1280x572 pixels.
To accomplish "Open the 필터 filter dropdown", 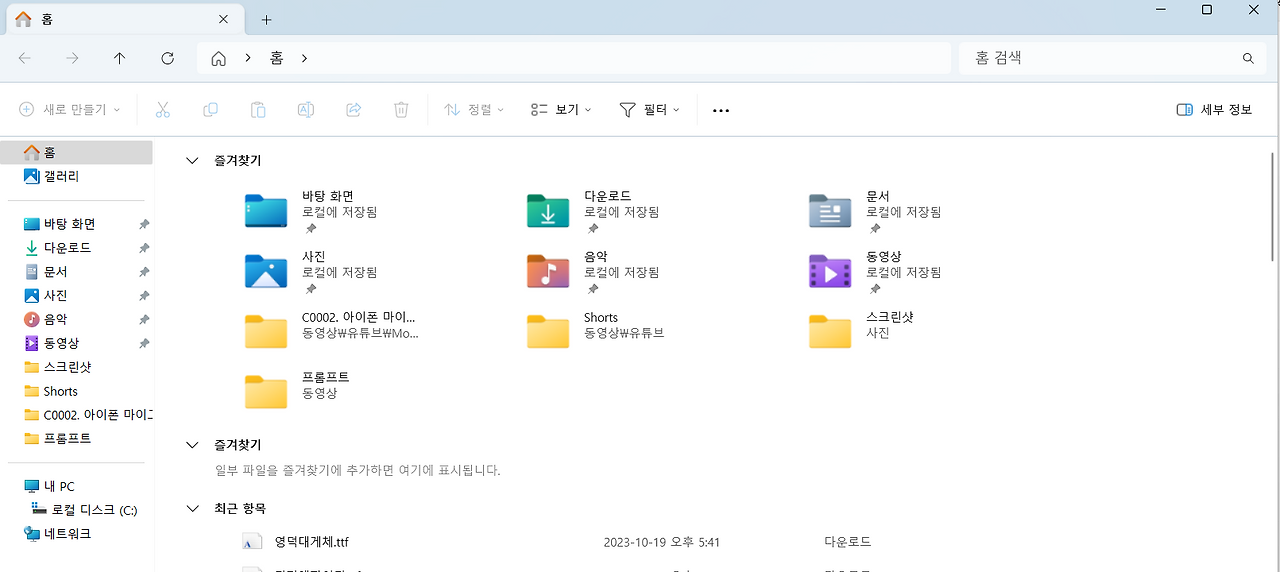I will [x=650, y=110].
